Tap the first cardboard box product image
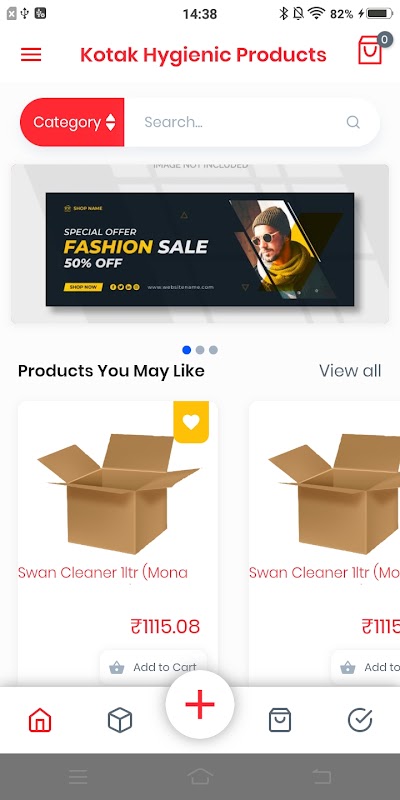The width and height of the screenshot is (400, 800). (x=118, y=493)
